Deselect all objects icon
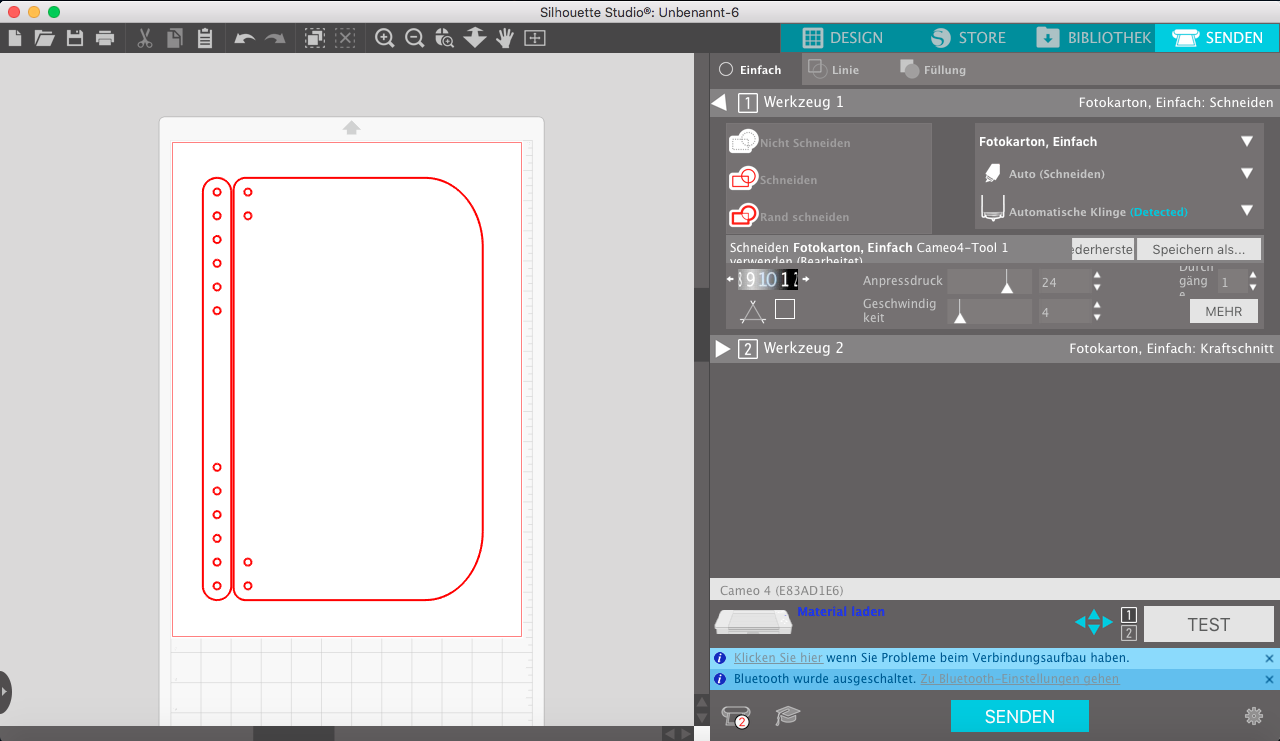This screenshot has height=741, width=1280. click(x=345, y=39)
